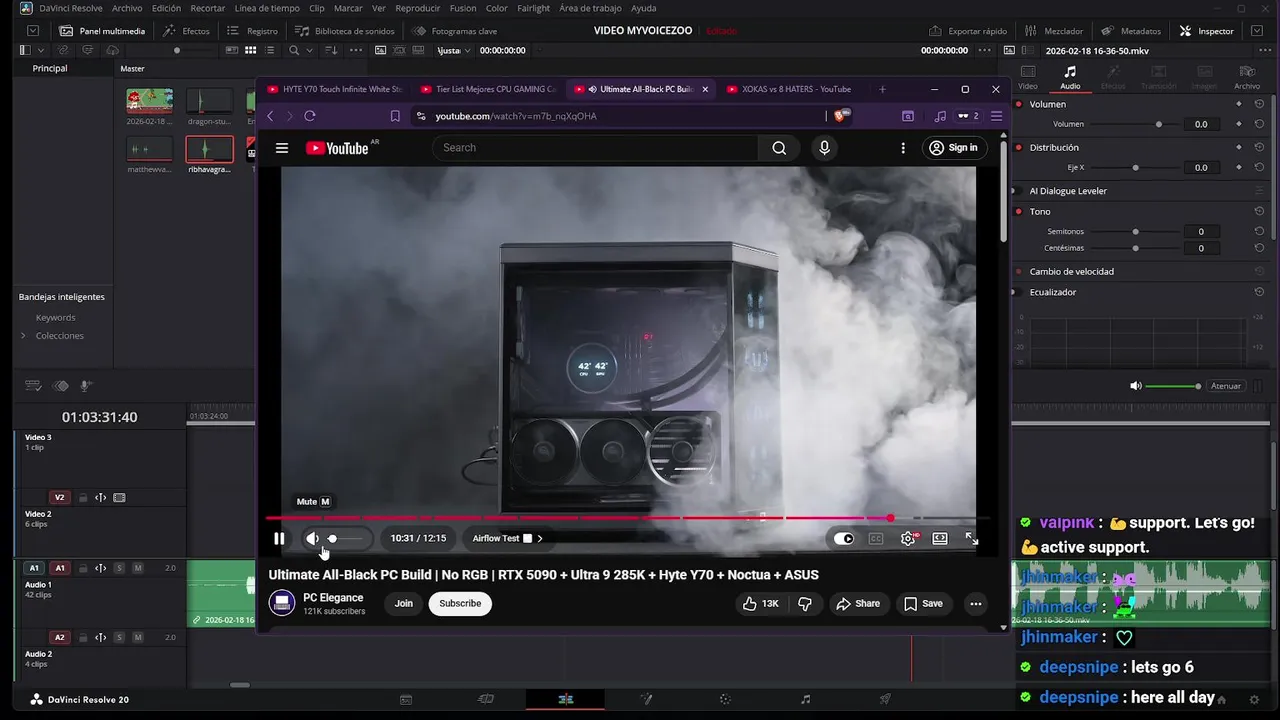Viewport: 1280px width, 720px height.
Task: Toggle YouTube autoplay switch
Action: coord(844,538)
